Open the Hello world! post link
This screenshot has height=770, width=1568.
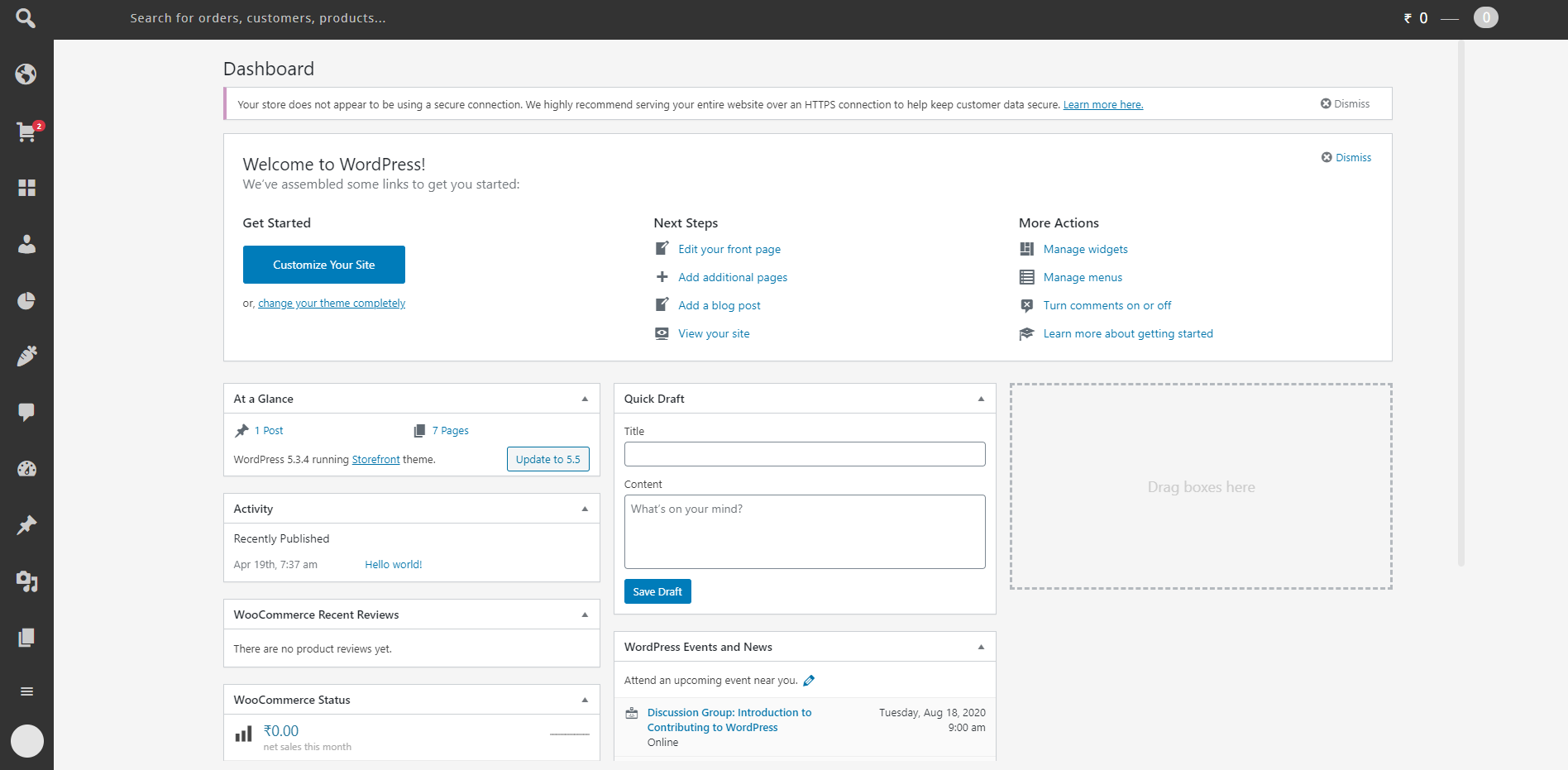coord(394,565)
